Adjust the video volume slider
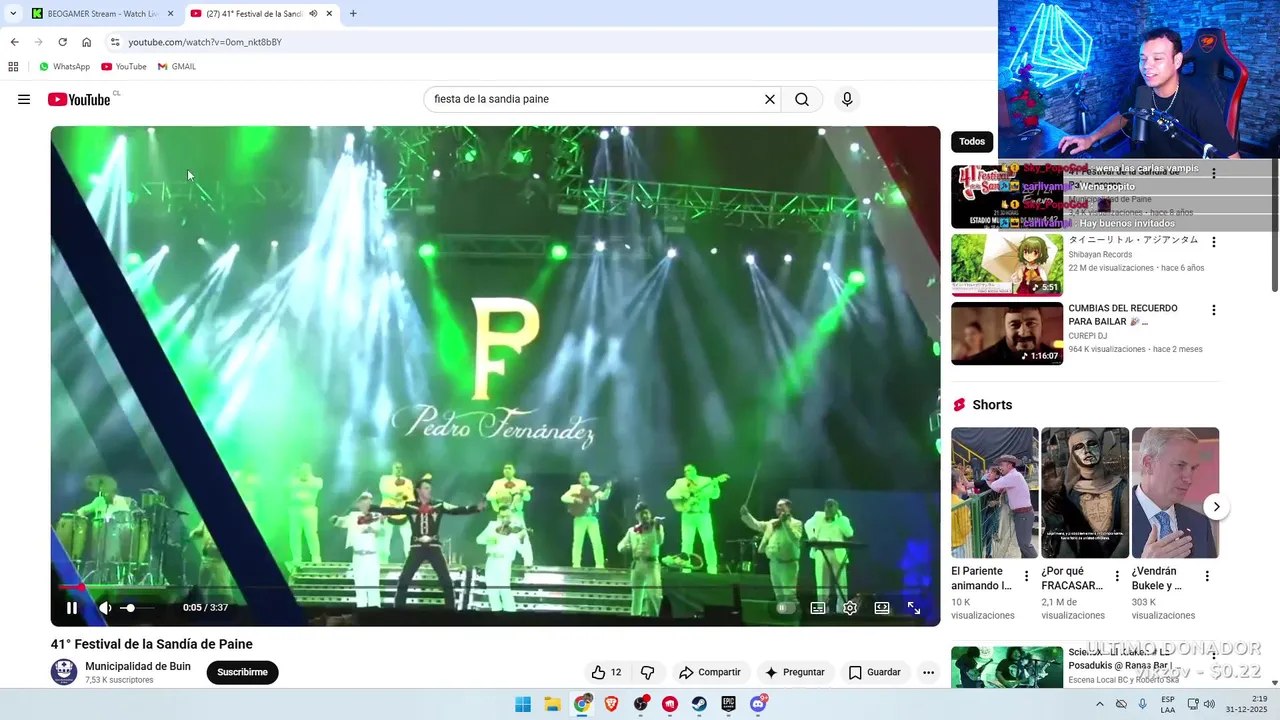Viewport: 1280px width, 720px height. (x=137, y=607)
